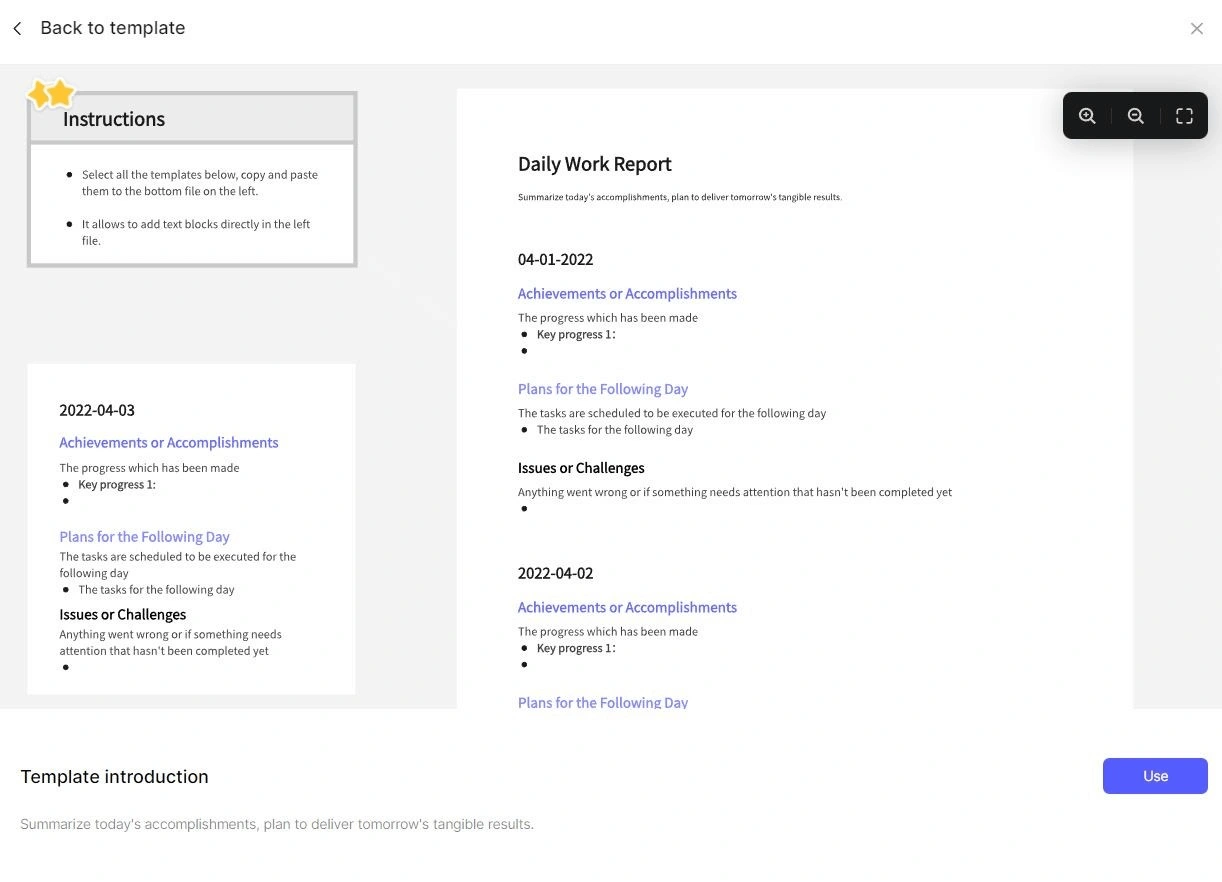The height and width of the screenshot is (882, 1222).
Task: Click the "Instructions" heading
Action: [x=114, y=119]
